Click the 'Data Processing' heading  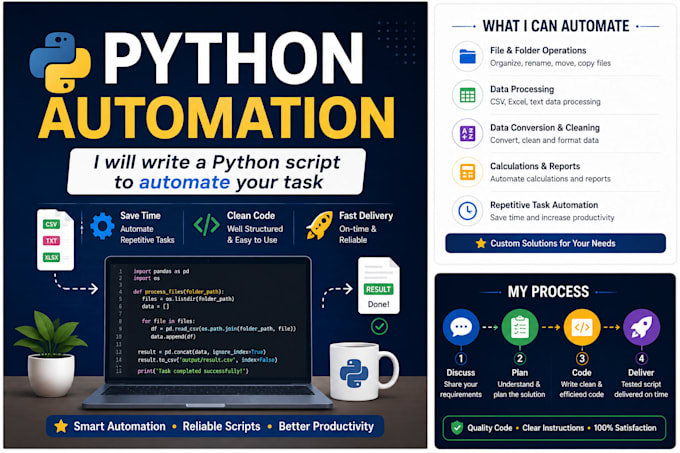coord(522,89)
